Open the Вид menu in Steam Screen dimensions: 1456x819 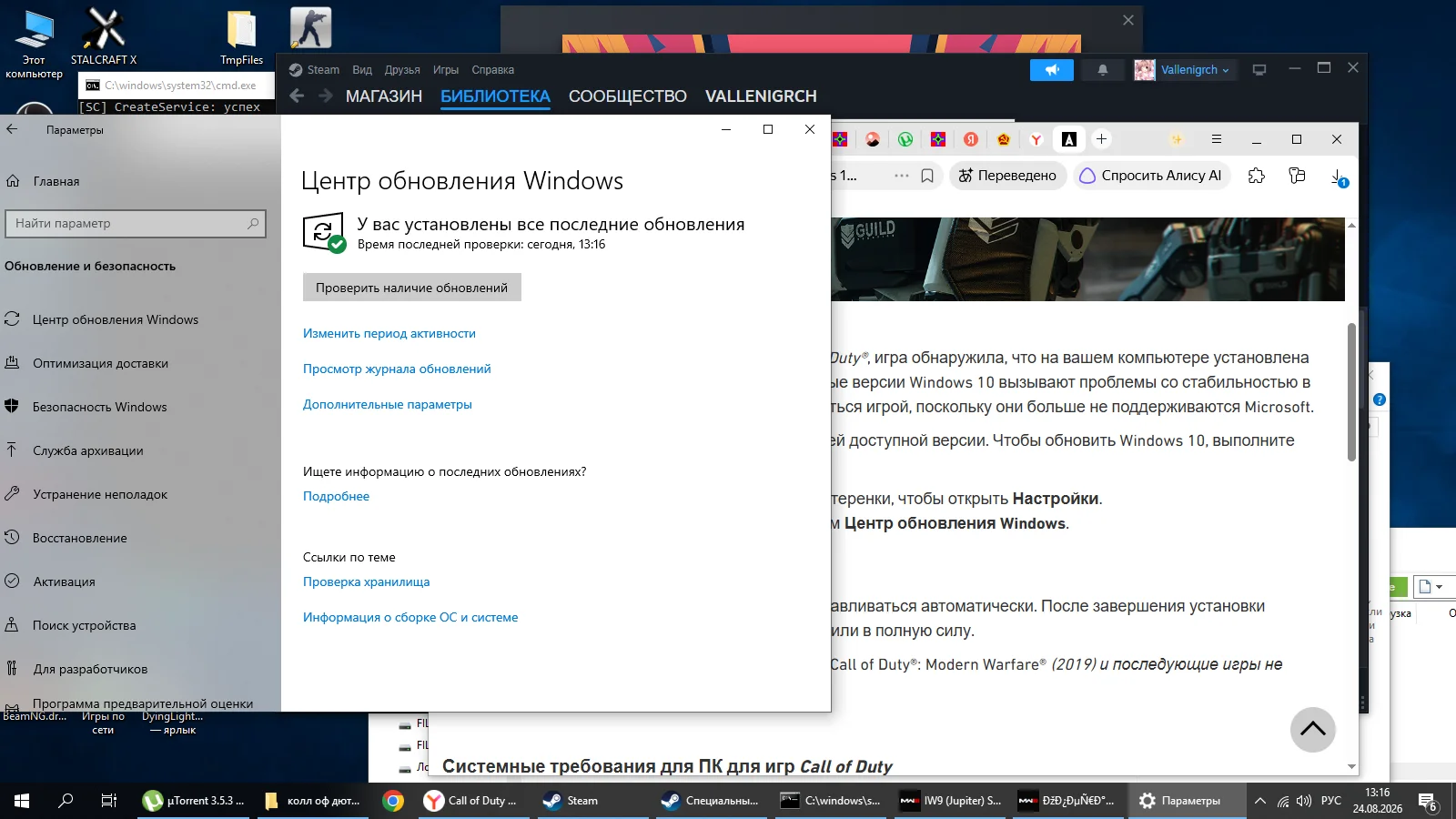362,70
